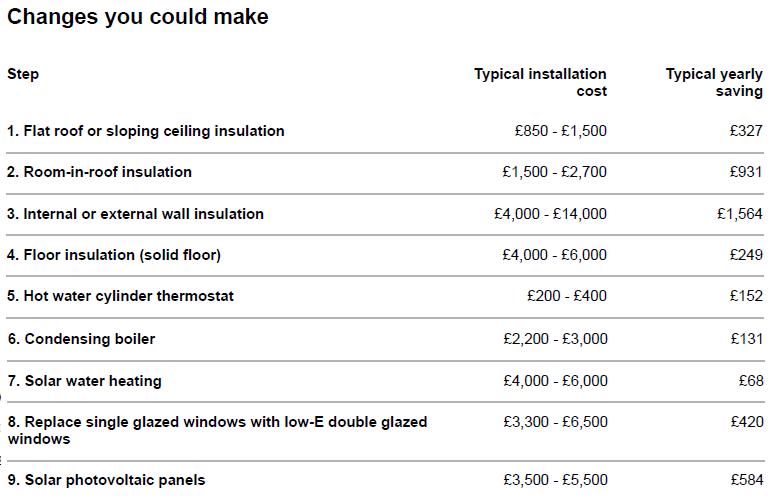The width and height of the screenshot is (781, 502).
Task: Click "Internal or external wall insulation" step
Action: pyautogui.click(x=135, y=214)
